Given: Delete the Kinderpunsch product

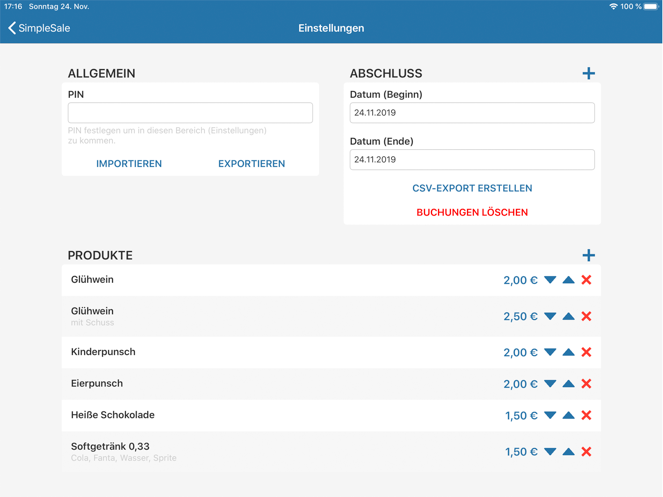Looking at the screenshot, I should click(x=586, y=352).
